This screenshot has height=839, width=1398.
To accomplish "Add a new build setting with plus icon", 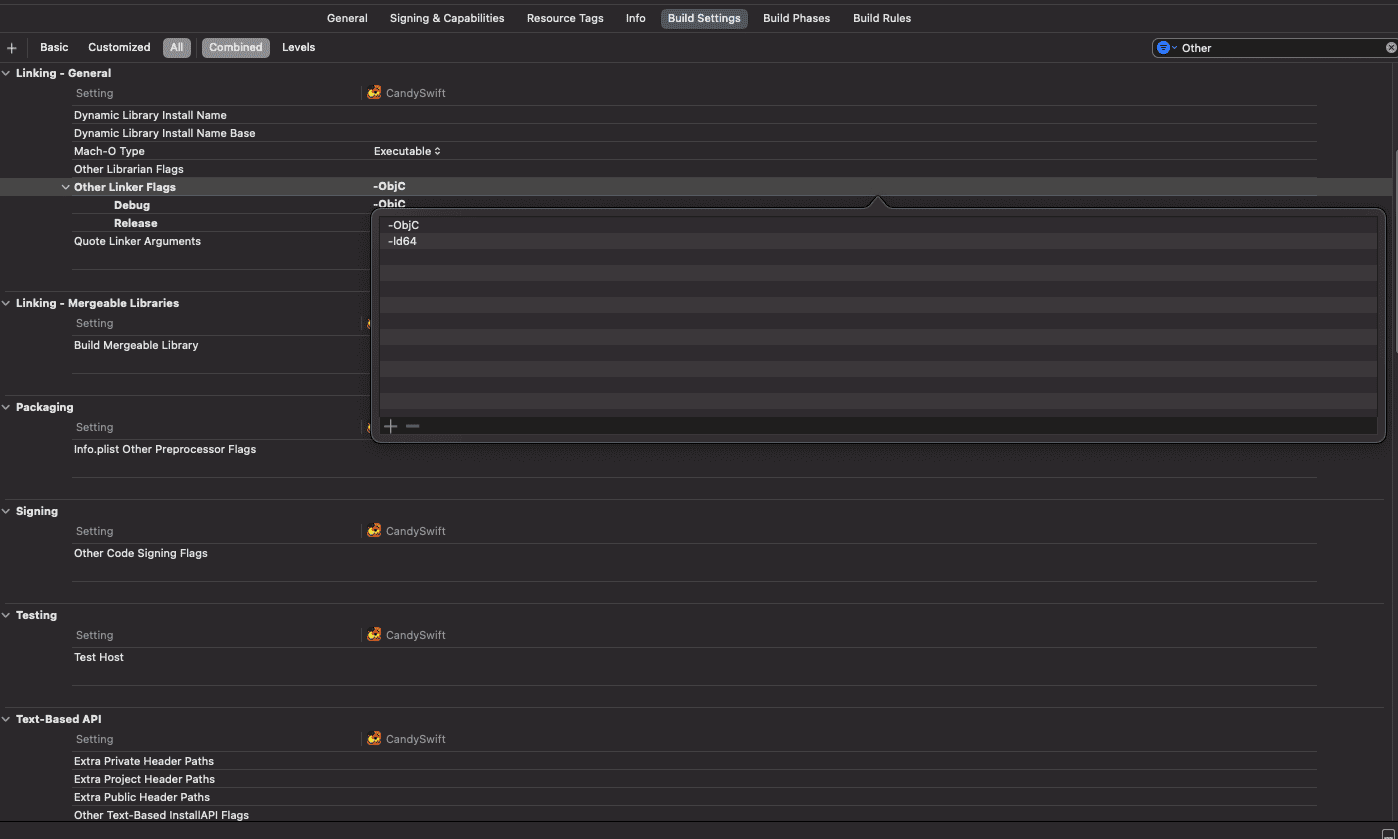I will click(11, 48).
